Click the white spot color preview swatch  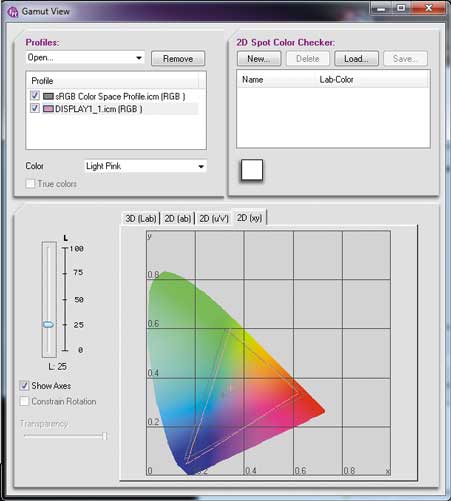point(252,170)
